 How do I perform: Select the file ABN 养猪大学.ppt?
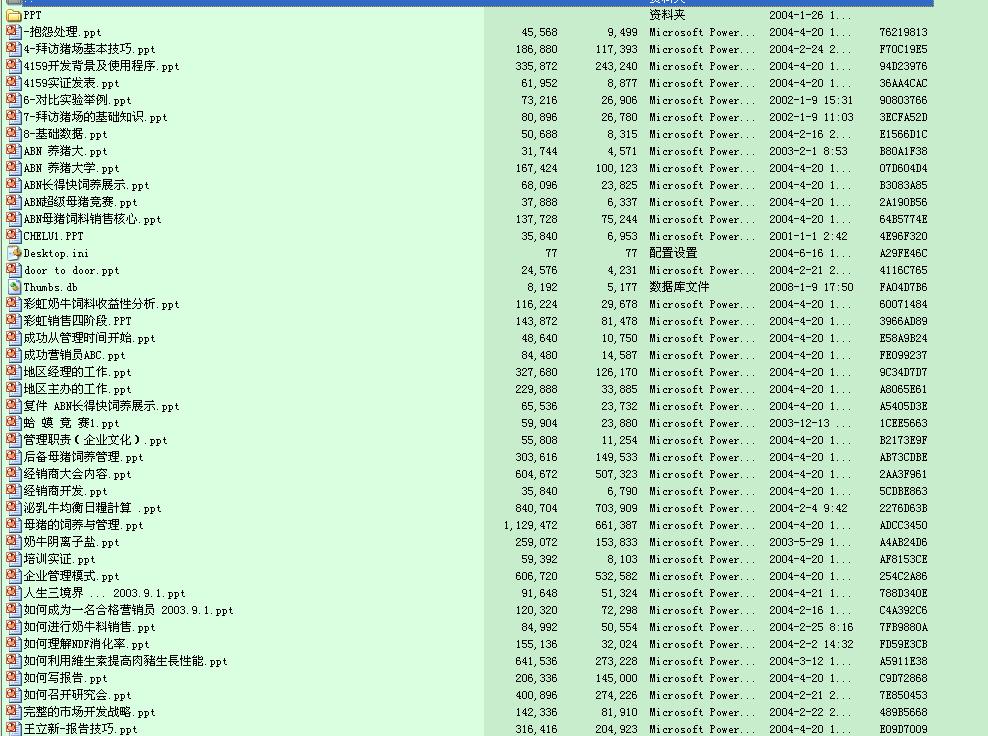pyautogui.click(x=71, y=168)
